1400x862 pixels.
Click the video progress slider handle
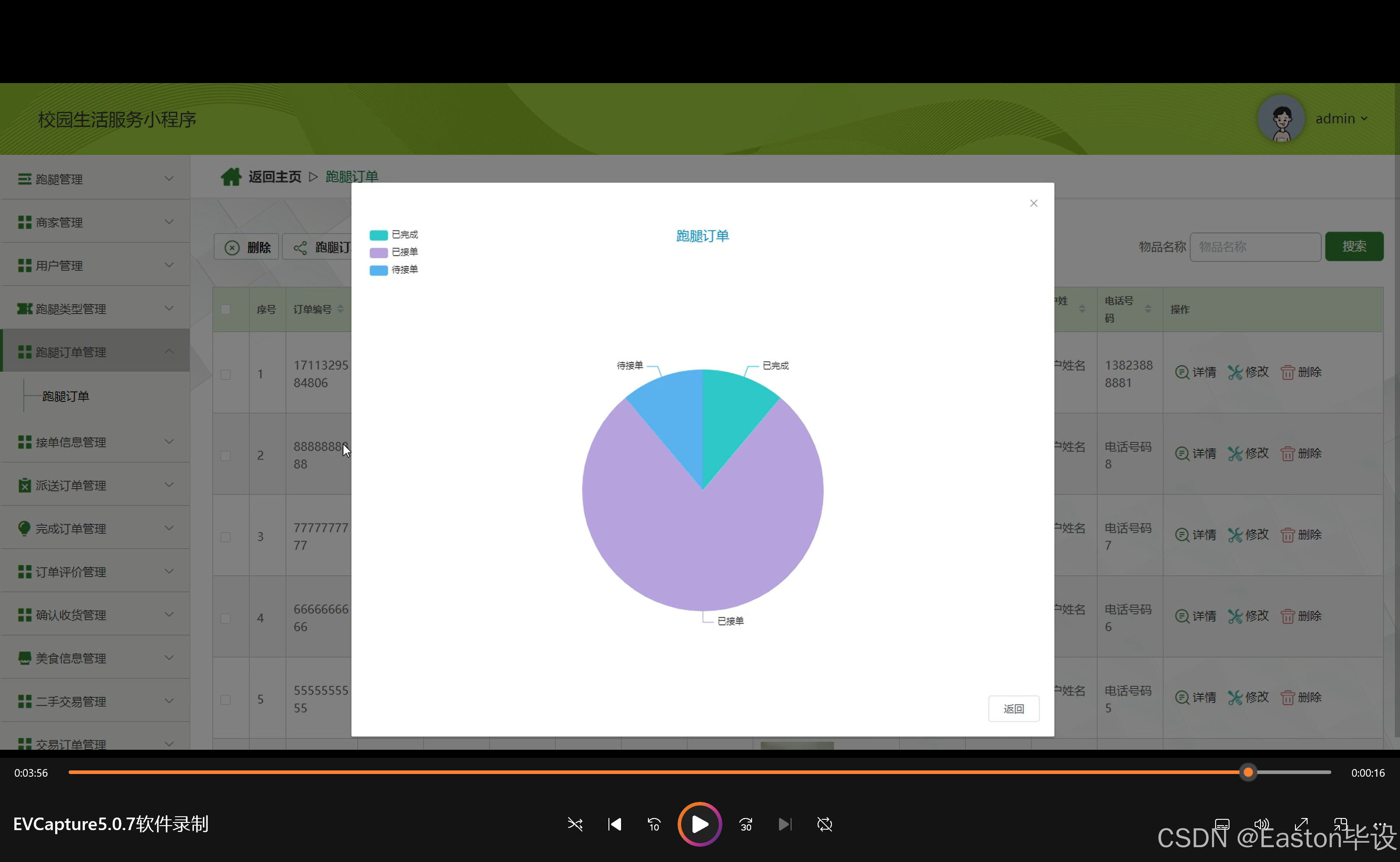tap(1248, 773)
